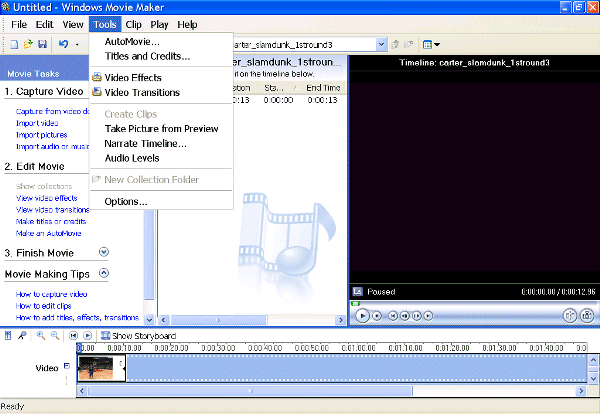The height and width of the screenshot is (414, 600).
Task: Click the Up One Level folder icon
Action: coord(395,44)
